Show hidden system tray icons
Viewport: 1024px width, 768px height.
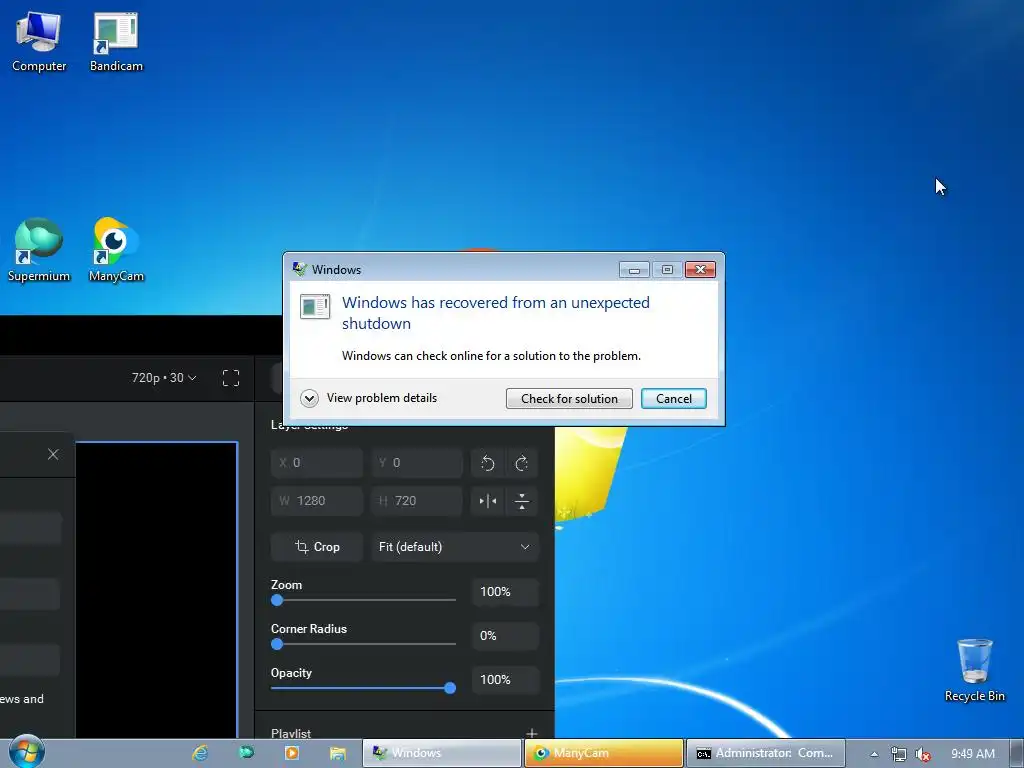[874, 754]
